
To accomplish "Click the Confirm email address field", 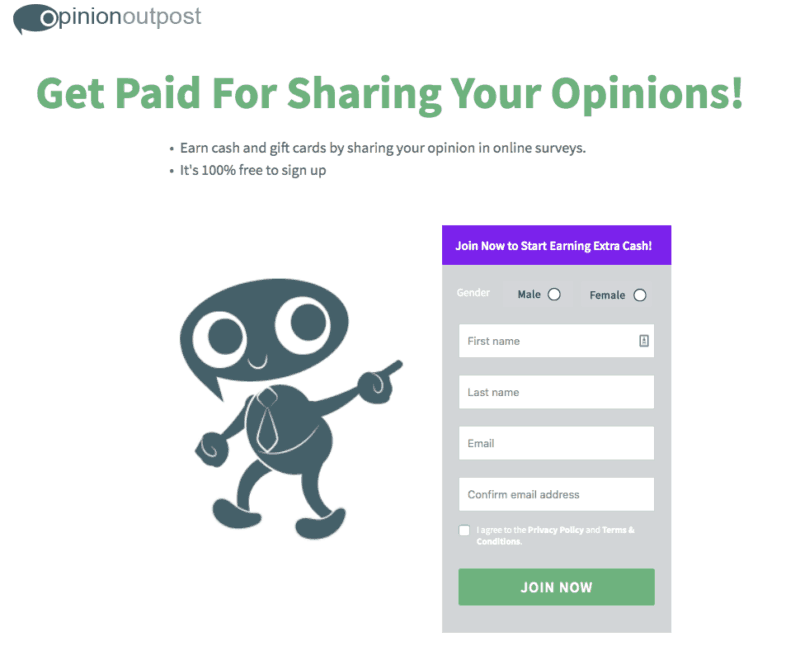I will coord(556,494).
